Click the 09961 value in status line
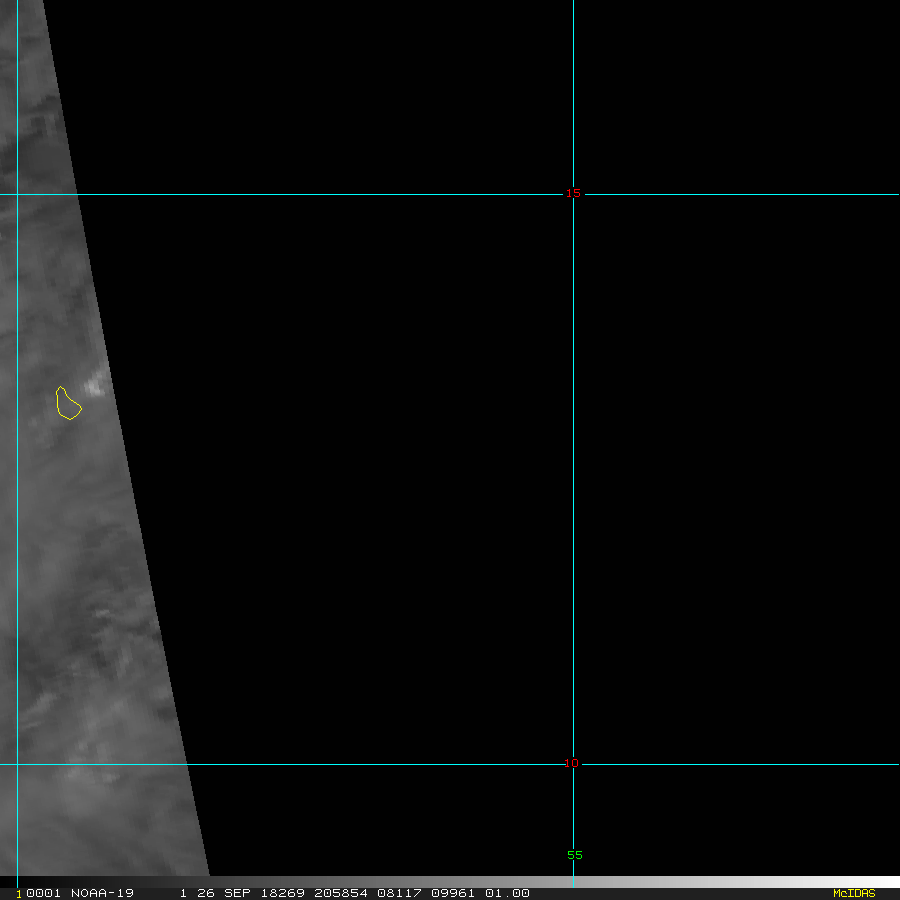 (454, 893)
